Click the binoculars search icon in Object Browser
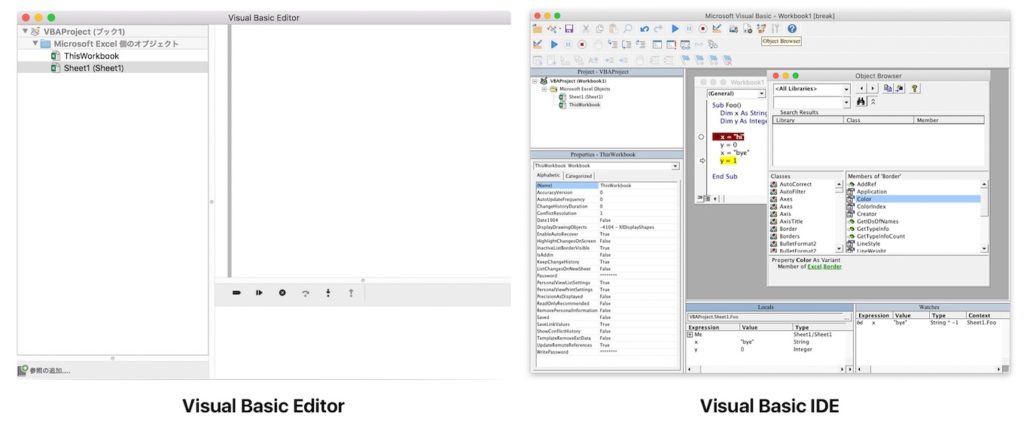The image size is (1024, 422). (860, 102)
